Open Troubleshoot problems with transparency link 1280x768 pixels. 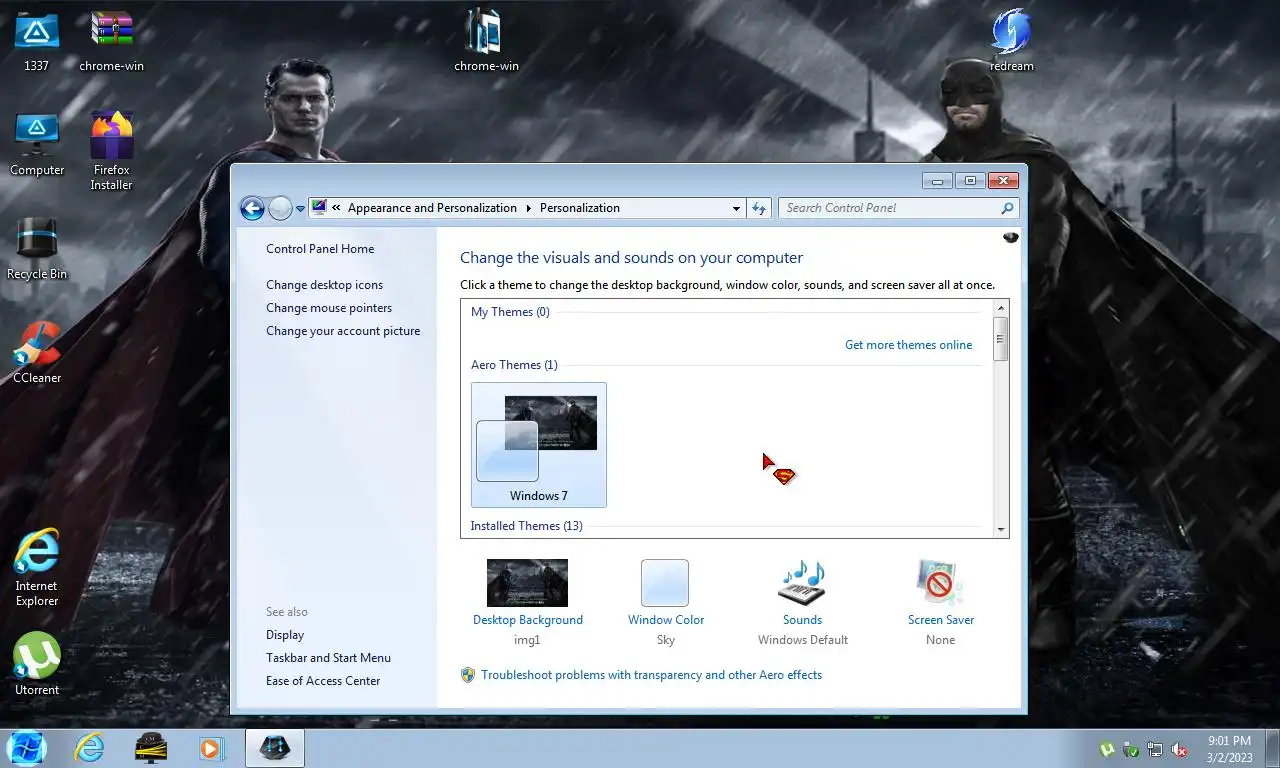(651, 675)
